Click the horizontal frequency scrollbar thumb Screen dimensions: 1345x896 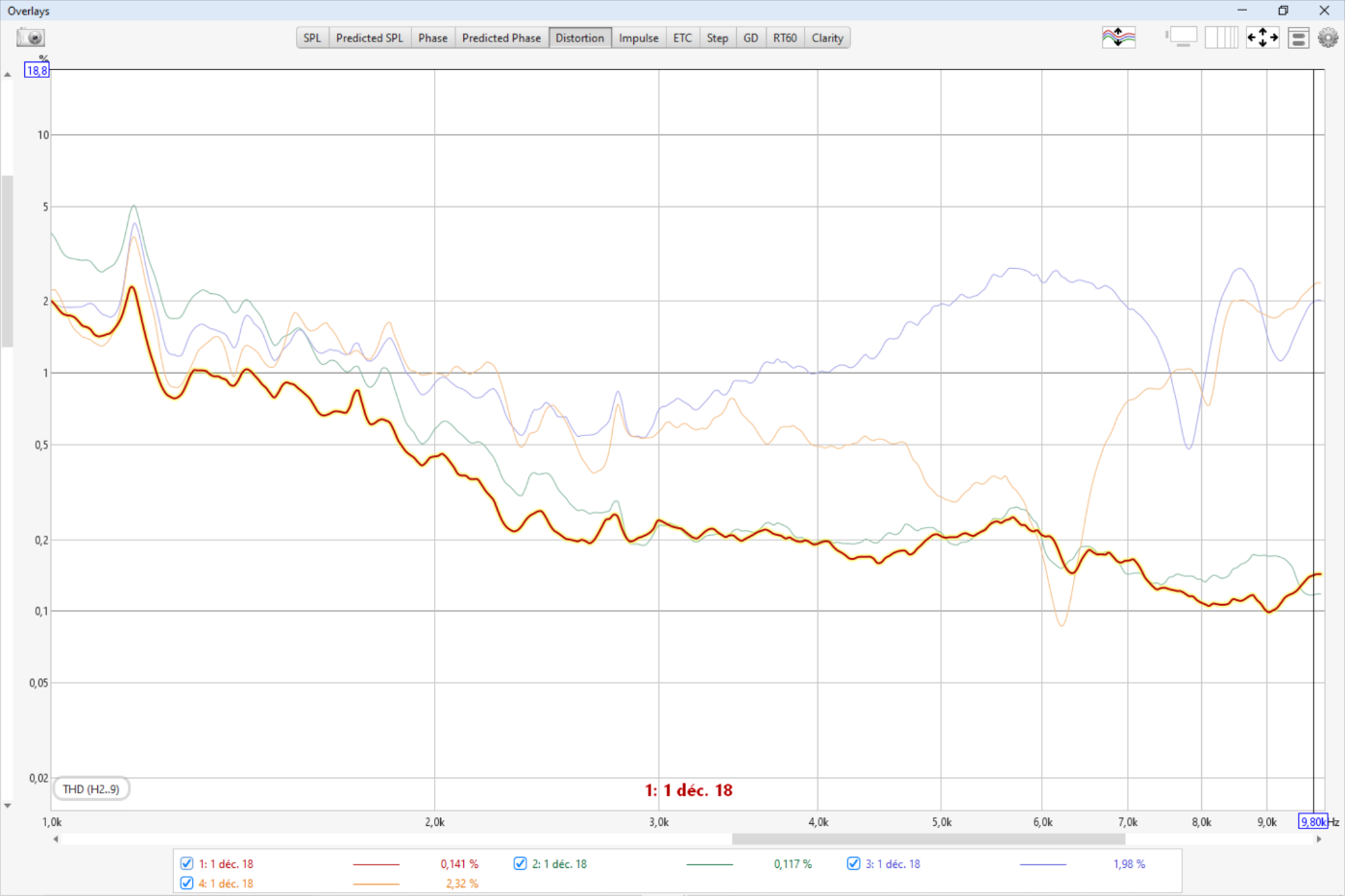(x=927, y=838)
